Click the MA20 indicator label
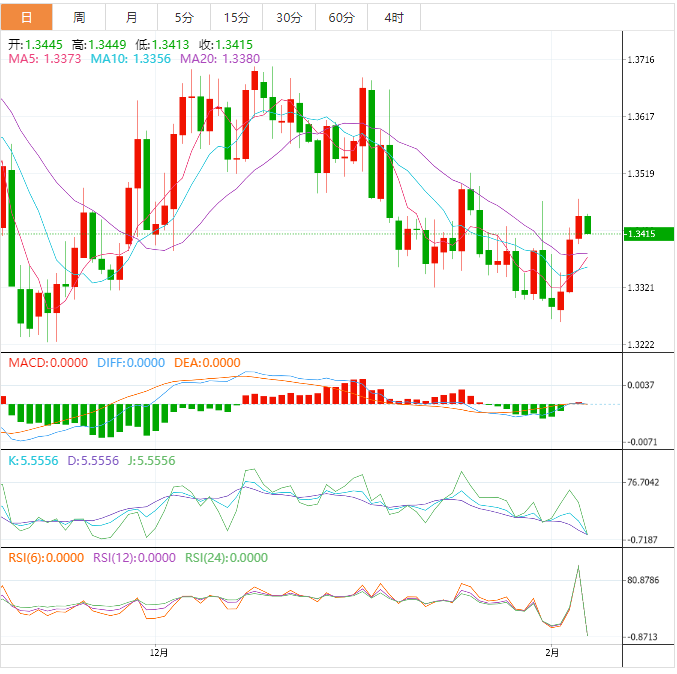677x674 pixels. [220, 59]
